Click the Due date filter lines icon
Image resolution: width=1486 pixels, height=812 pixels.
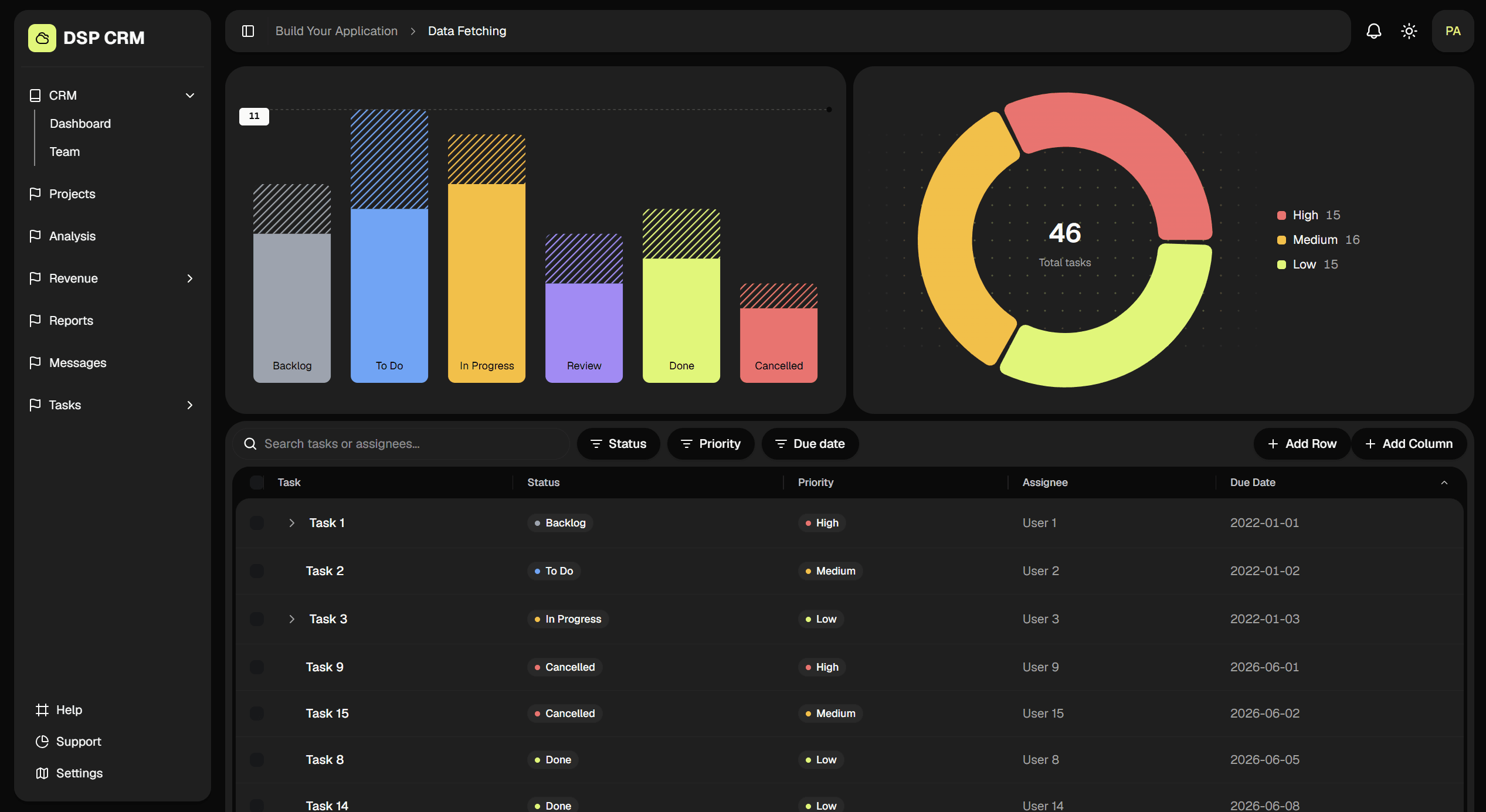click(x=781, y=444)
